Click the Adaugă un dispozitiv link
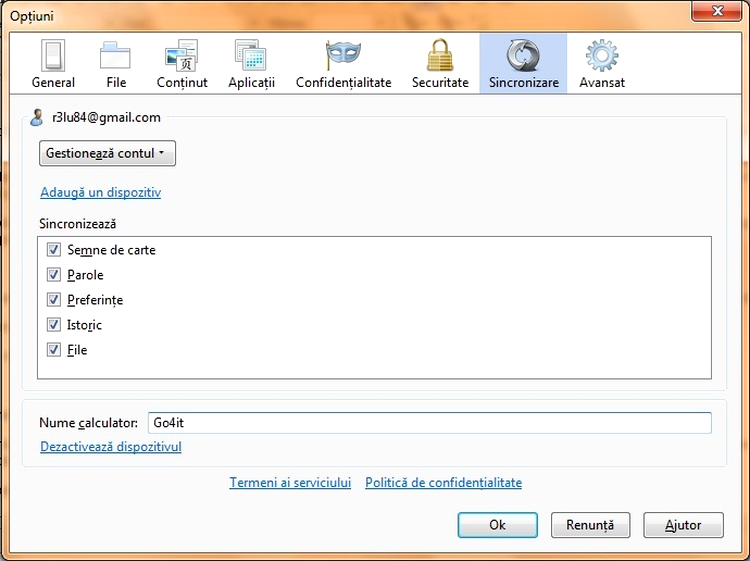750x561 pixels. (100, 192)
